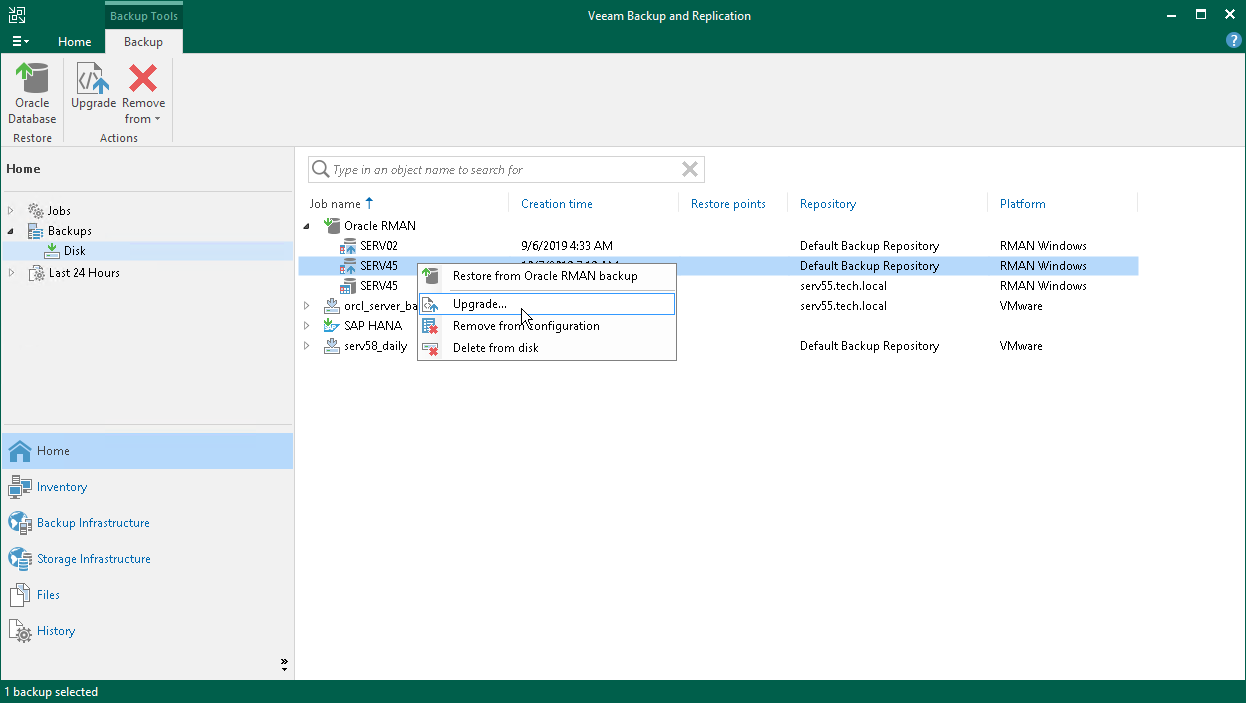Viewport: 1246px width, 703px height.
Task: Select the SERV02 backup row
Action: tap(379, 246)
